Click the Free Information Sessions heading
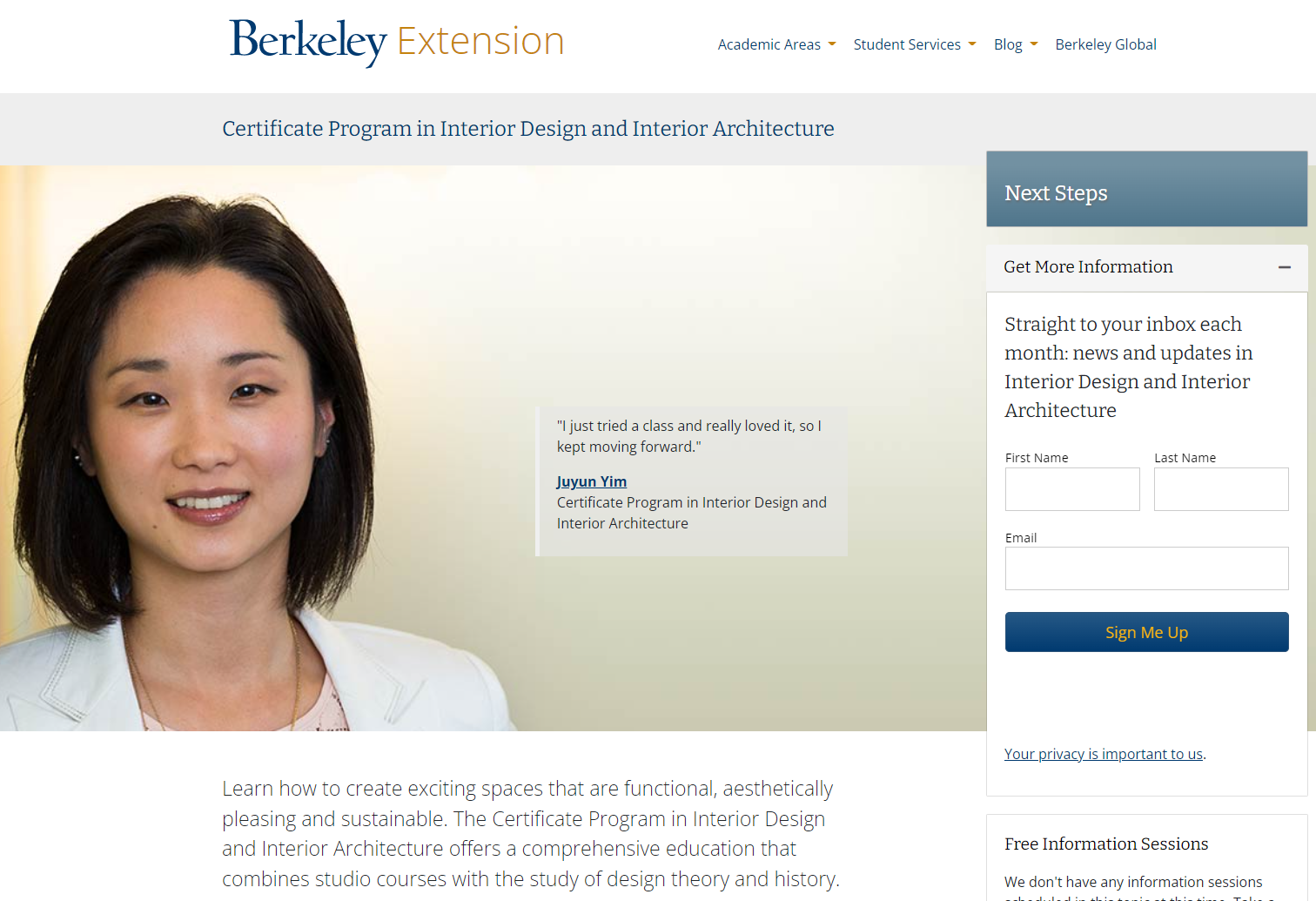 point(1105,844)
